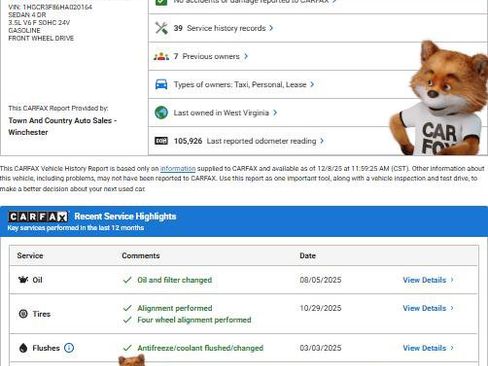Click the VIN number text

[x=50, y=7]
